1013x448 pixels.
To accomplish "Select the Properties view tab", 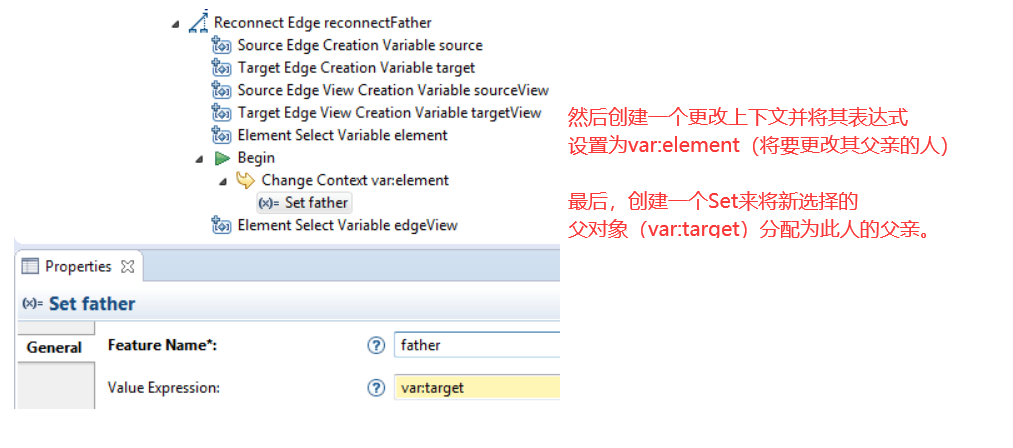I will click(78, 266).
